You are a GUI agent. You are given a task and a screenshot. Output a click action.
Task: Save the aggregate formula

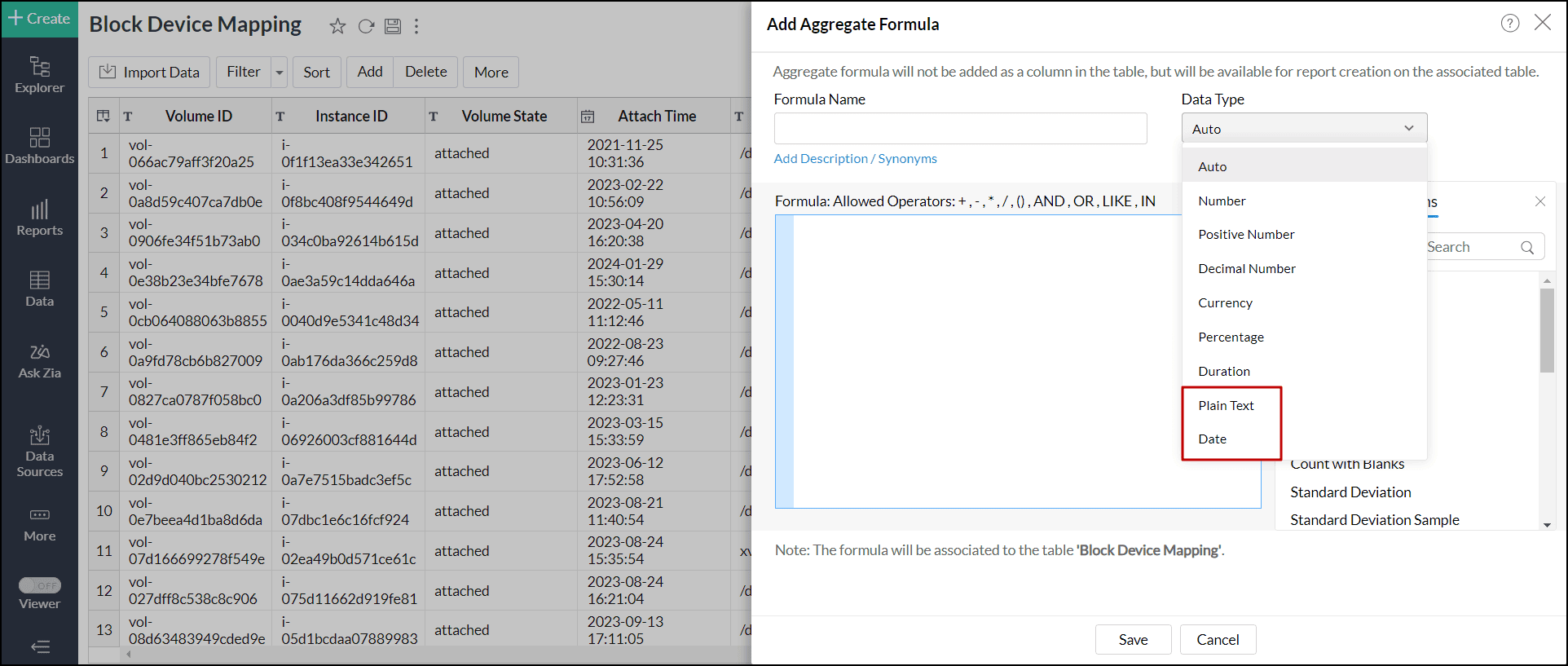point(1133,640)
